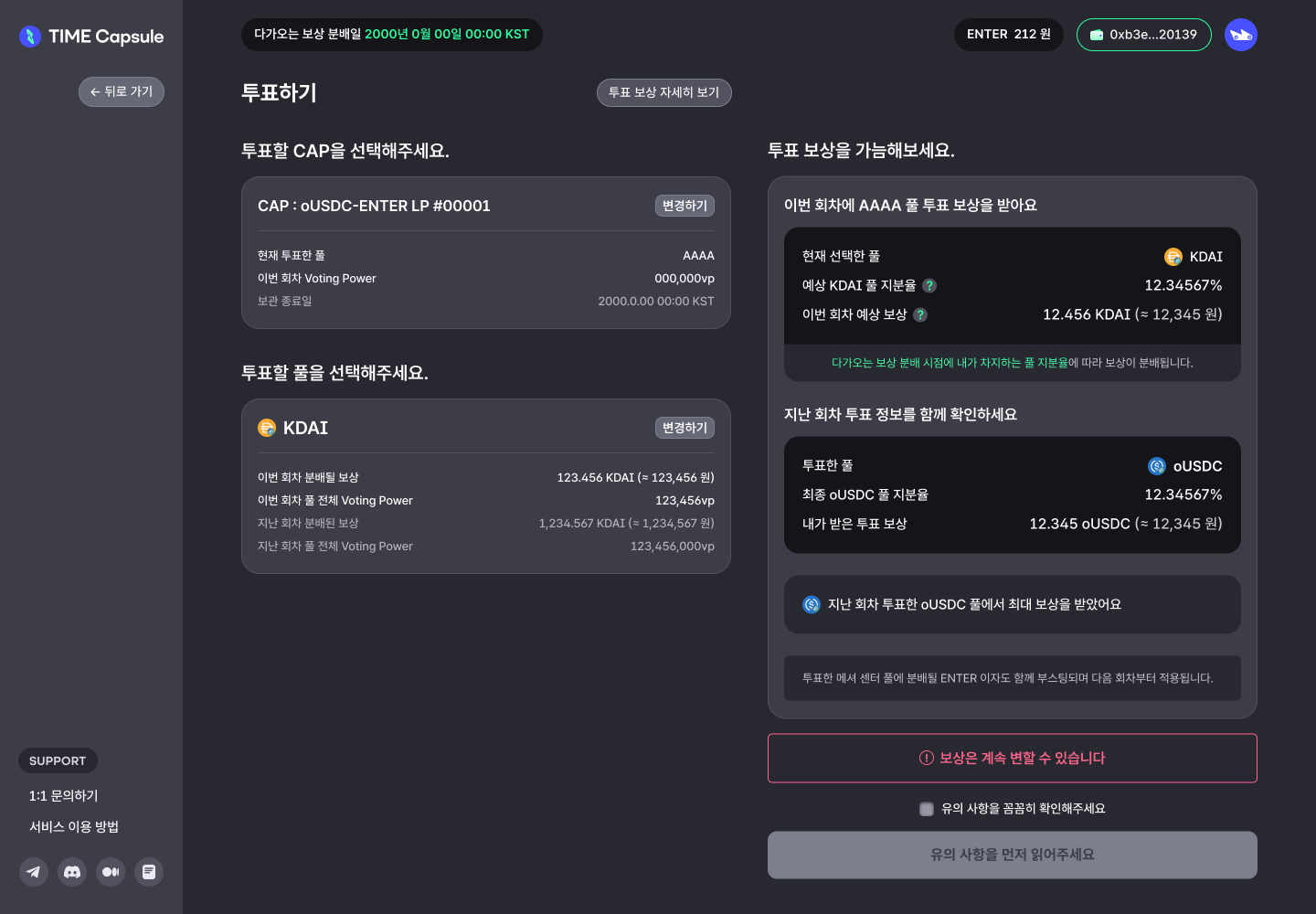Click the help icon beside 이번 회차 예상 보상
Image resolution: width=1316 pixels, height=914 pixels.
tap(920, 314)
